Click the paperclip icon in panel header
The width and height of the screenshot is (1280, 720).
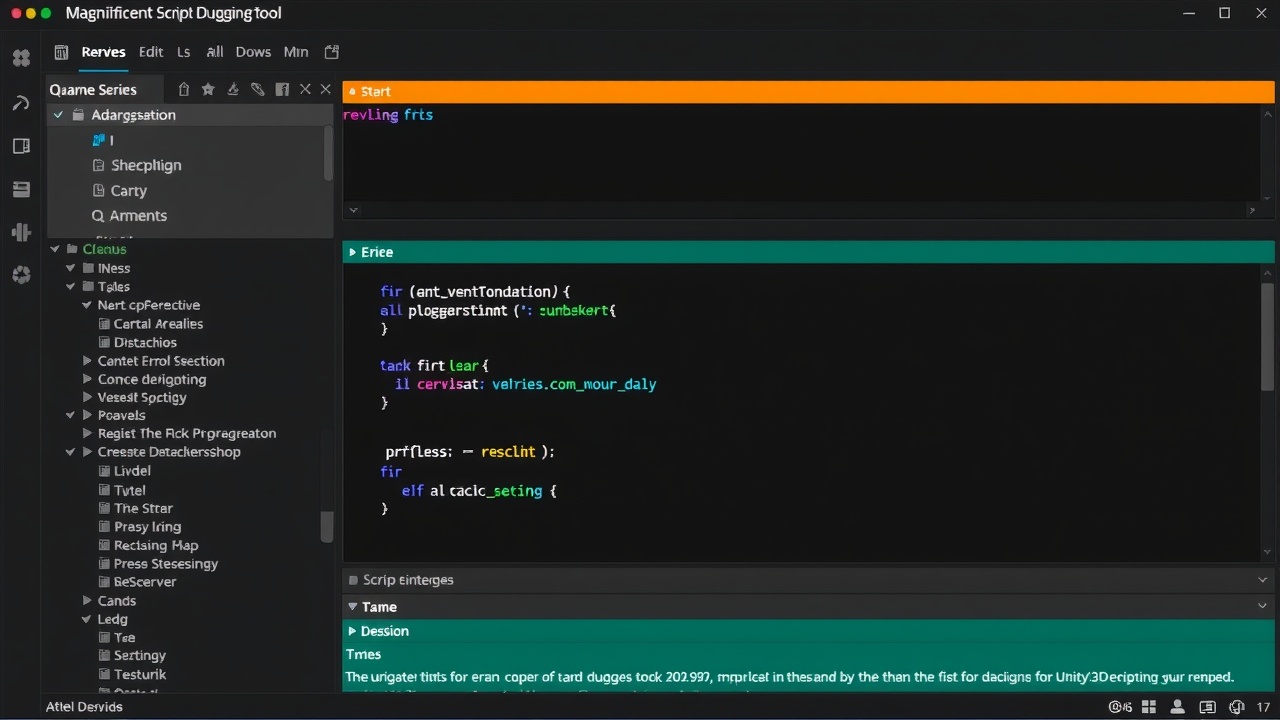pos(258,89)
